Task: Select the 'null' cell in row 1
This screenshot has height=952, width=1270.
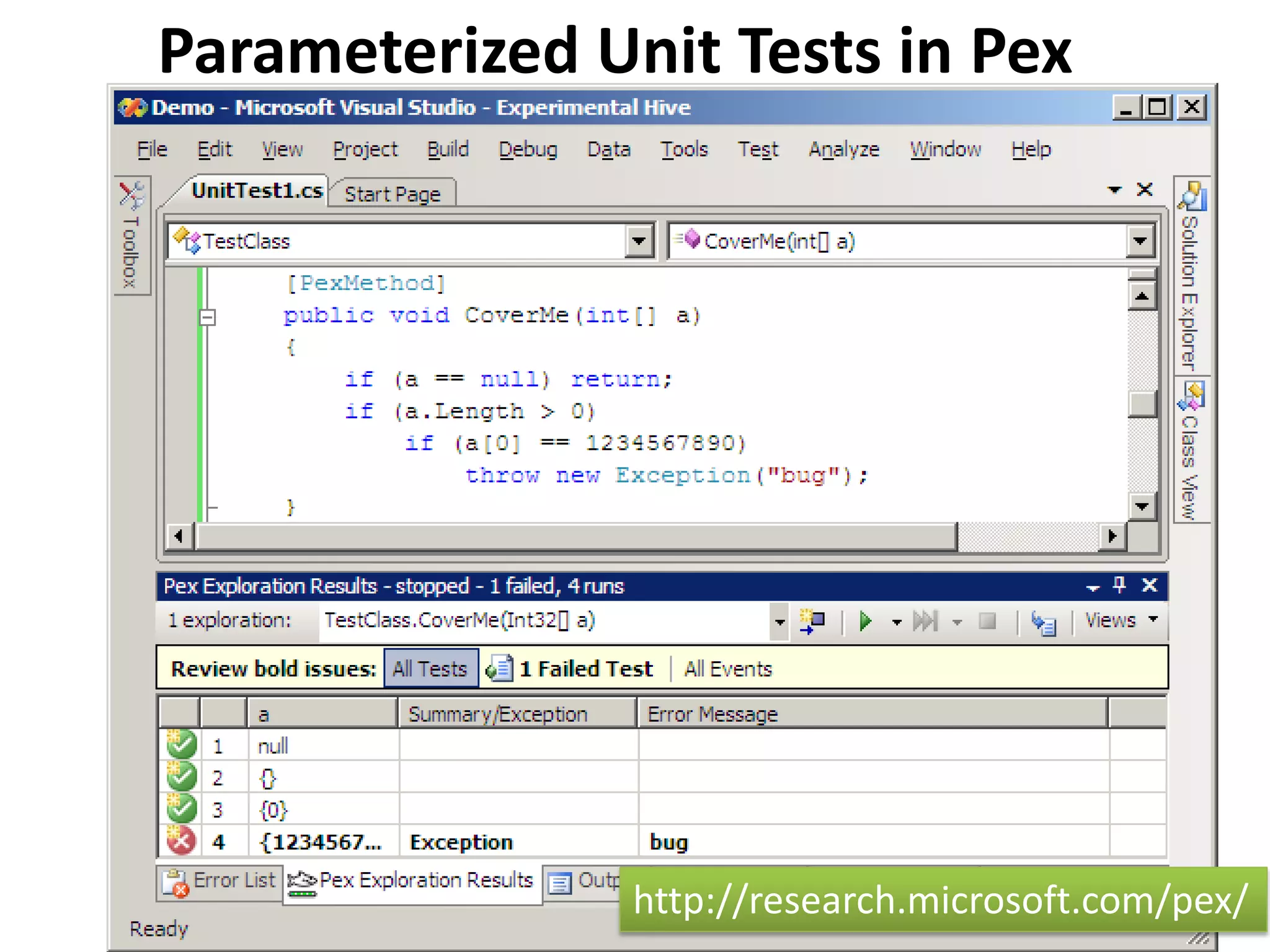Action: click(323, 746)
